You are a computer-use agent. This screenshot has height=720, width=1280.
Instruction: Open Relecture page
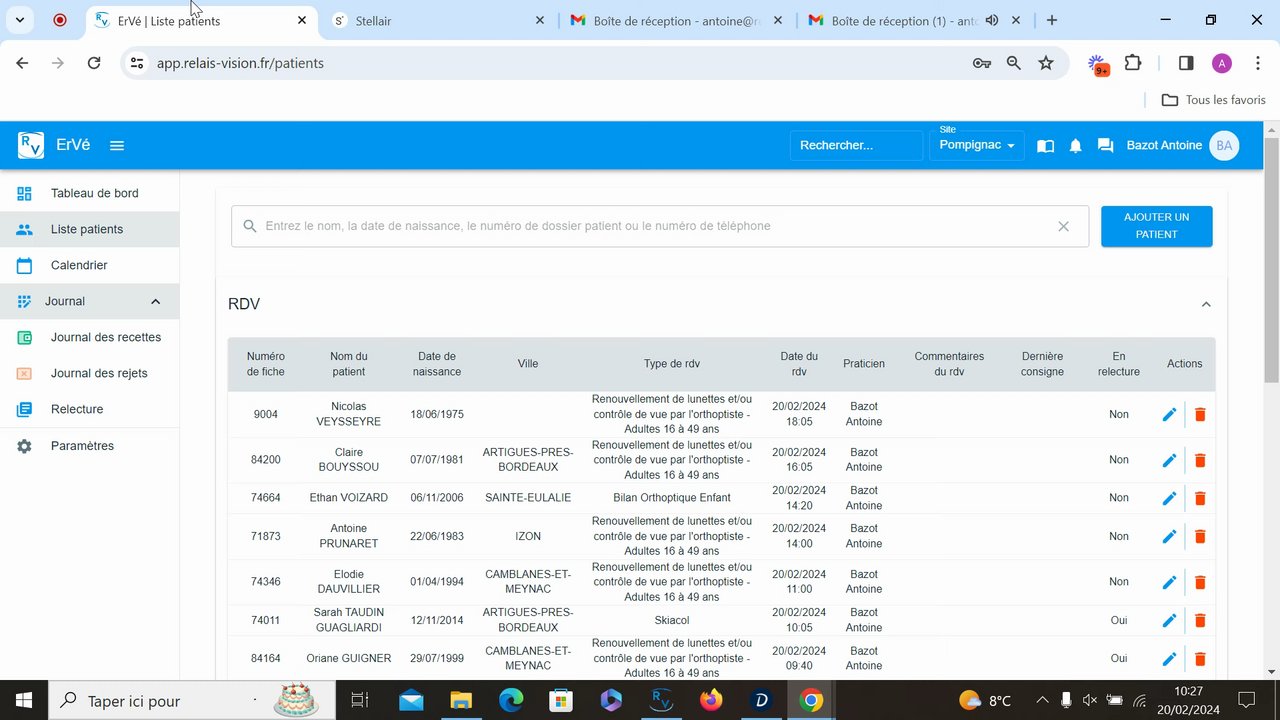[90, 409]
